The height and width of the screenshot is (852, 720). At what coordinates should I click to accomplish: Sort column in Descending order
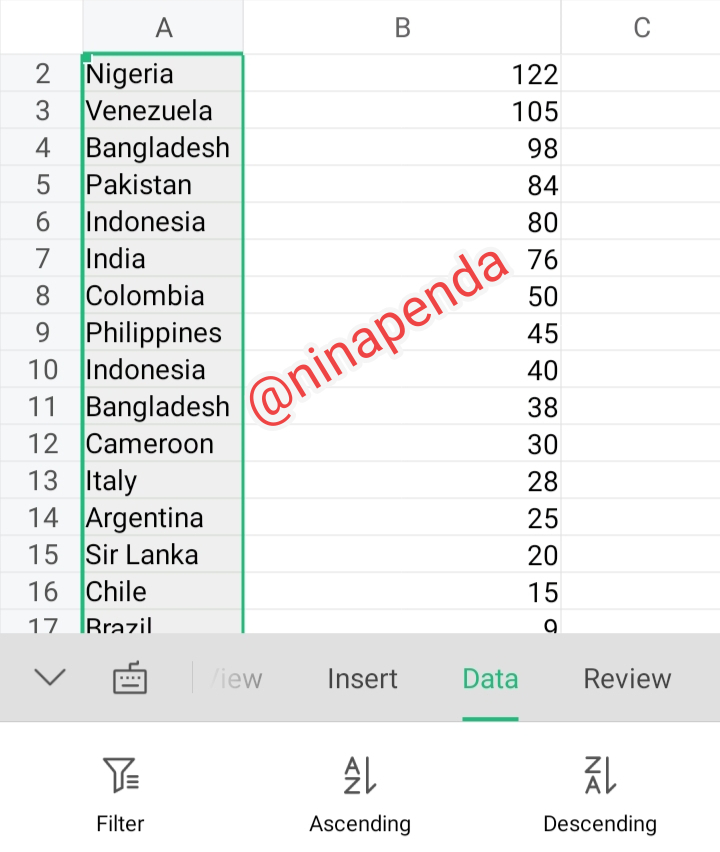(x=599, y=793)
